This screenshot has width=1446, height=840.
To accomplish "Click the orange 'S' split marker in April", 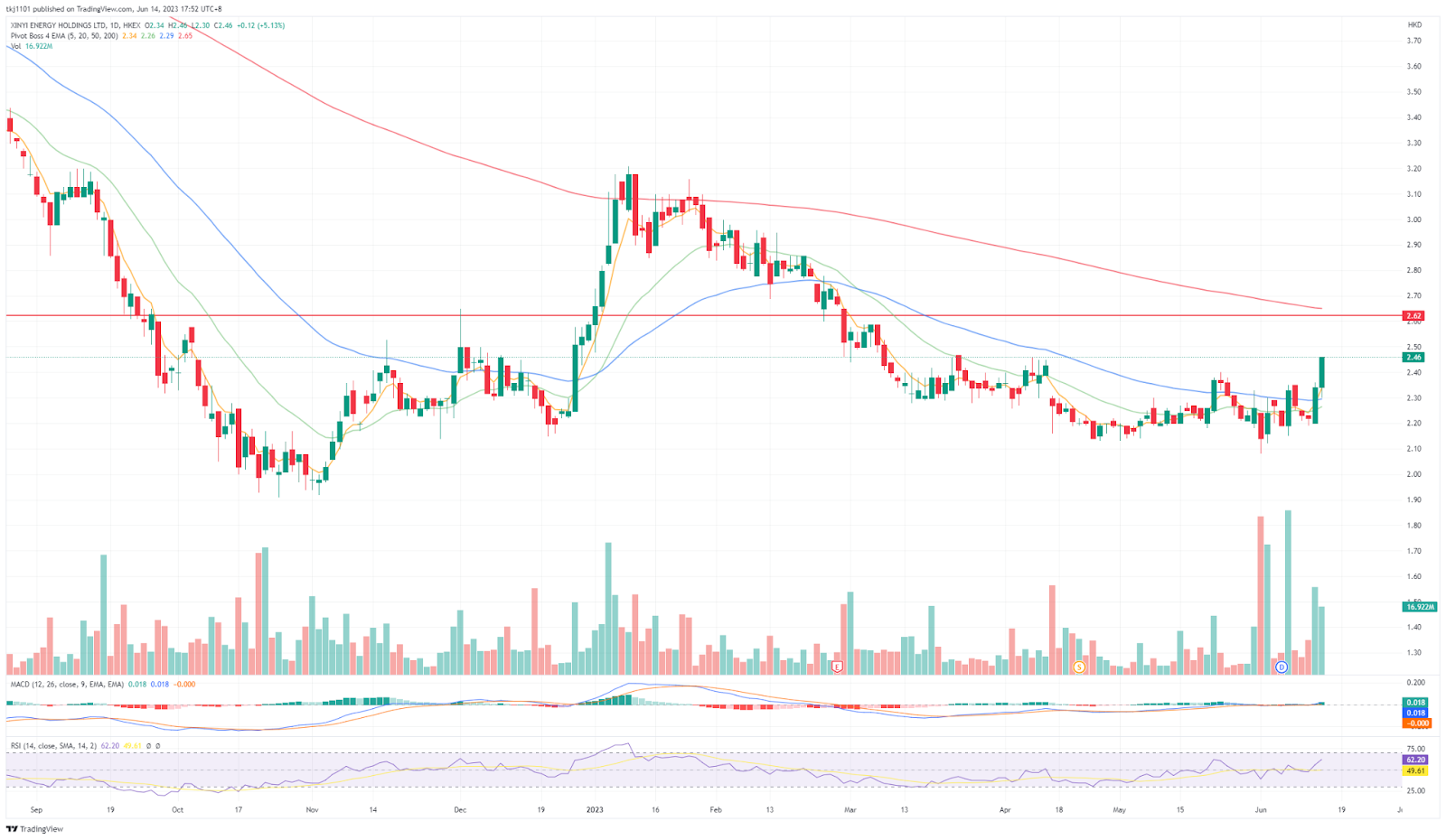I will 1078,667.
